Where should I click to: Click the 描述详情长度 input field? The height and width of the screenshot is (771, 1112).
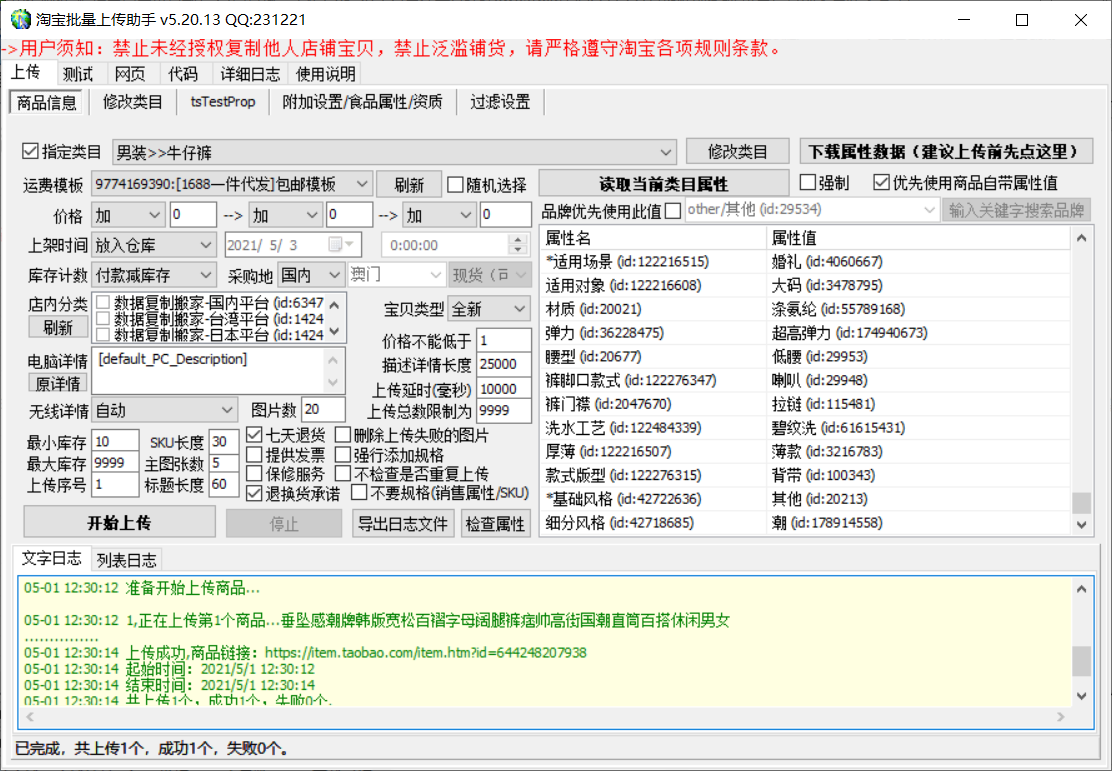click(x=504, y=364)
